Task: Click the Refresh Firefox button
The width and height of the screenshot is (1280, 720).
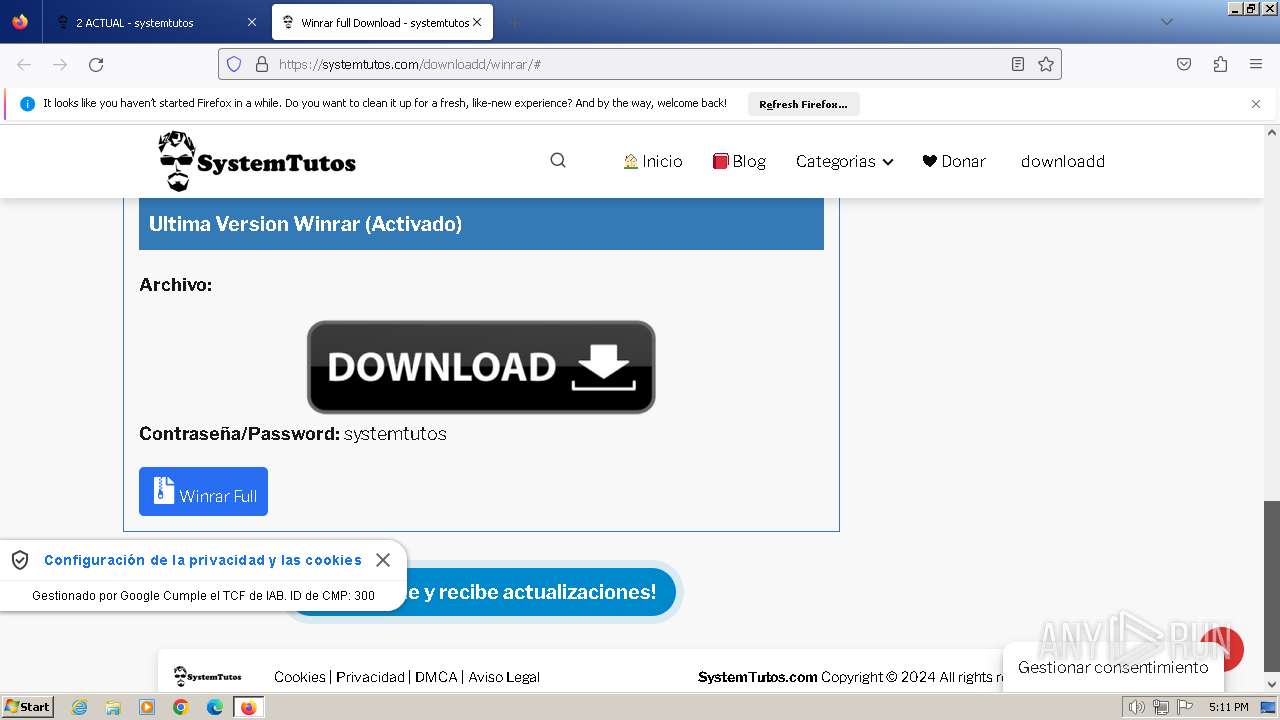Action: click(803, 104)
